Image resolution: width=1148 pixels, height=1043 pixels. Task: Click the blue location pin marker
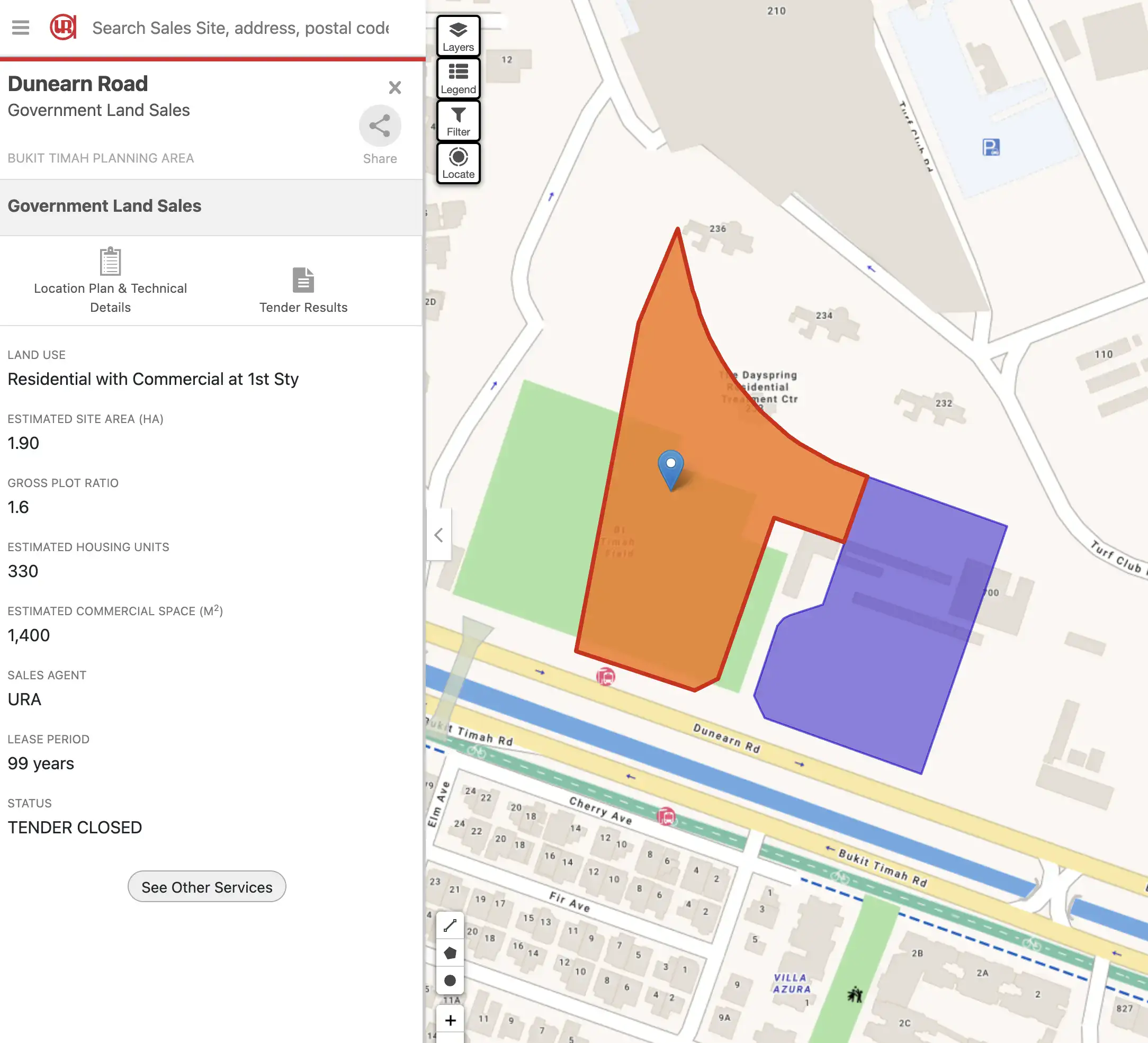click(671, 468)
